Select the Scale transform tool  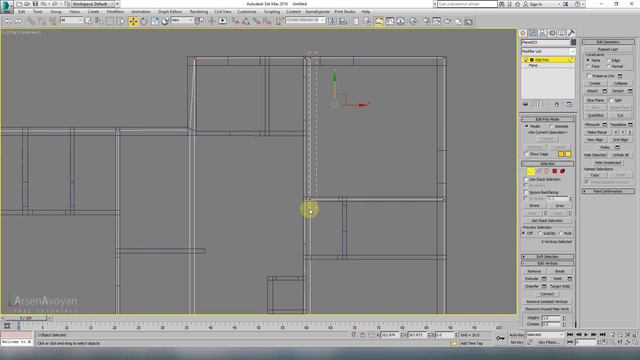[155, 21]
